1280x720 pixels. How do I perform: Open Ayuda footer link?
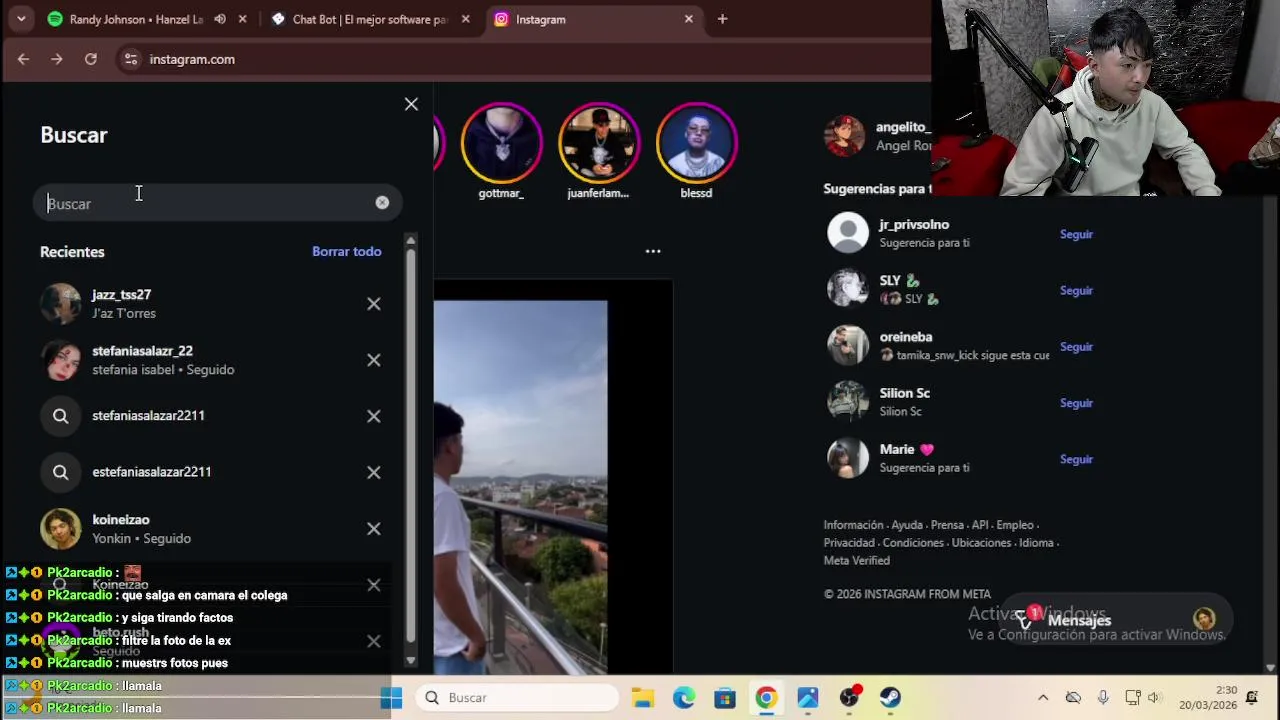906,525
